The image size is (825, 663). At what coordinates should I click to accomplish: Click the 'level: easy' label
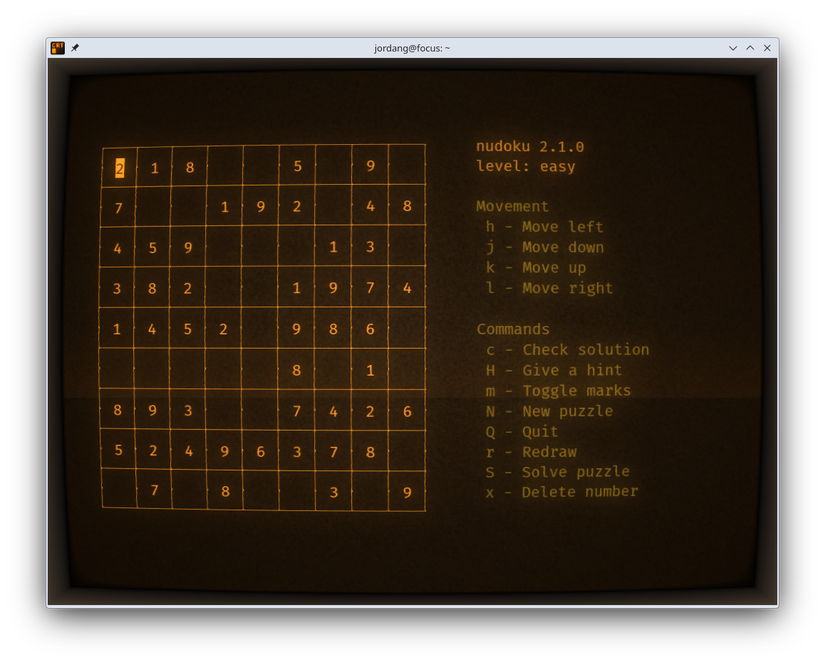coord(525,166)
